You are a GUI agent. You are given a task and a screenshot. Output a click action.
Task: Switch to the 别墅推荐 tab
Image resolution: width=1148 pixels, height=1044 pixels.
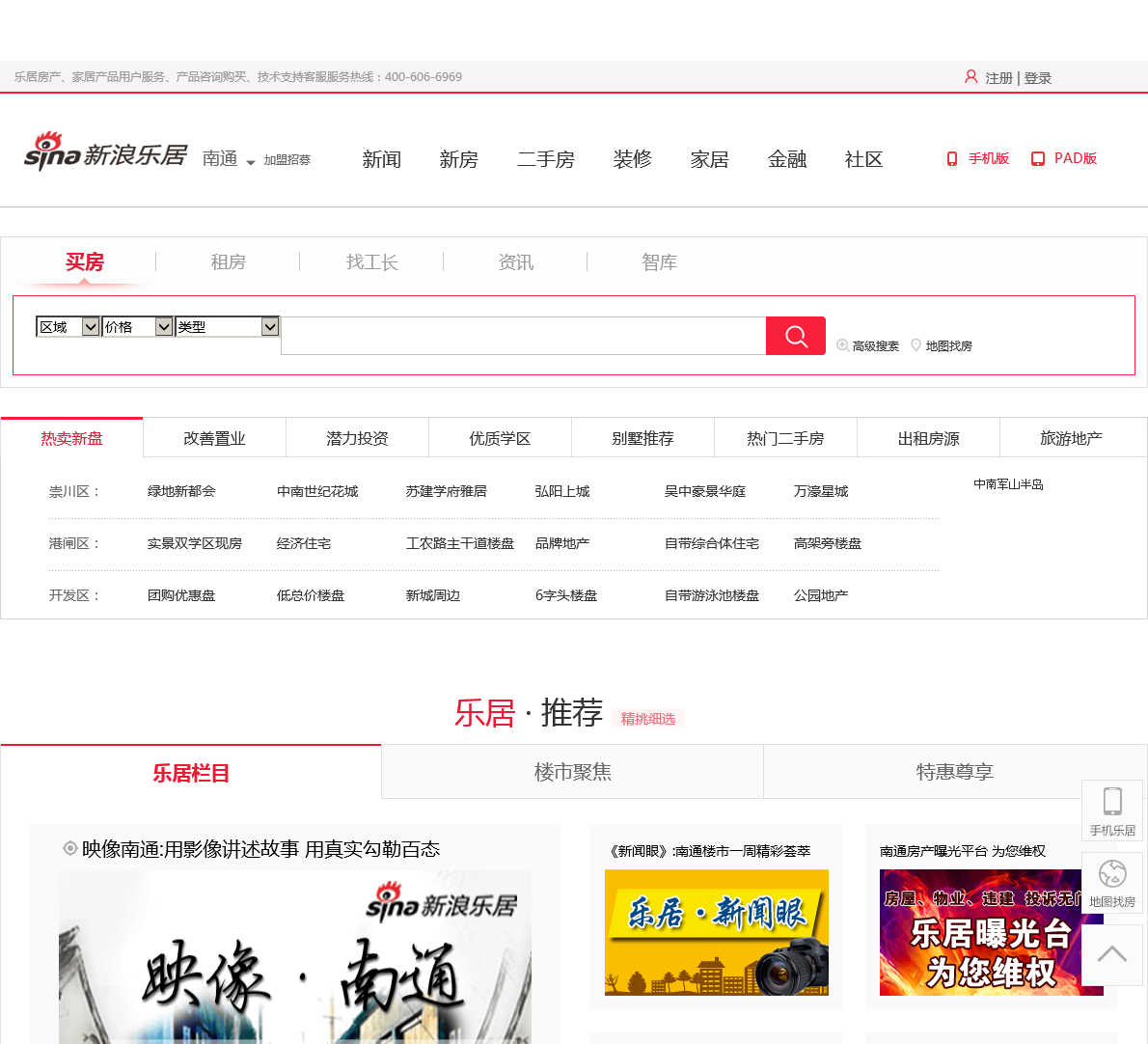click(x=642, y=438)
